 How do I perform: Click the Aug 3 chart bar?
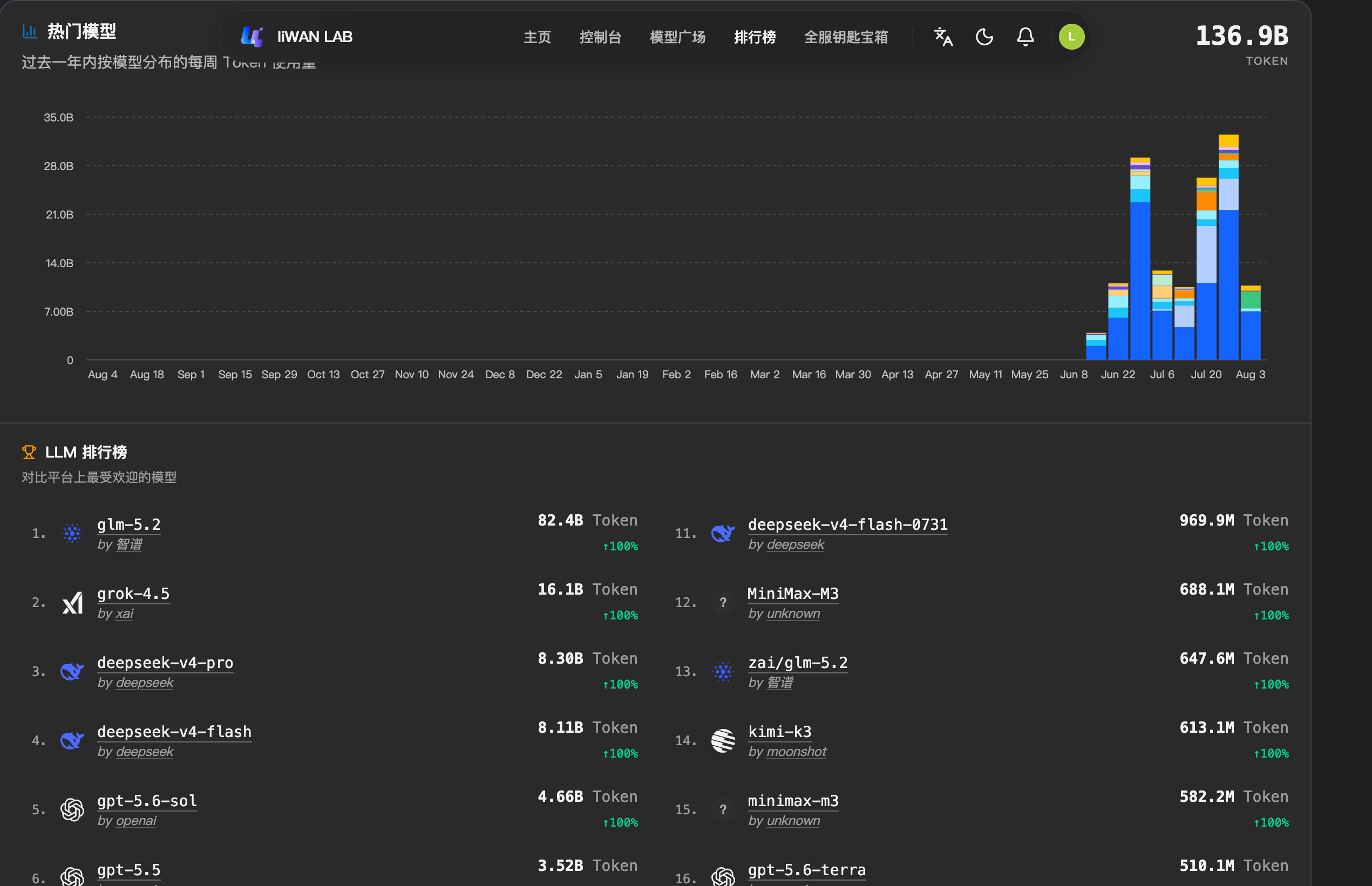pyautogui.click(x=1251, y=323)
